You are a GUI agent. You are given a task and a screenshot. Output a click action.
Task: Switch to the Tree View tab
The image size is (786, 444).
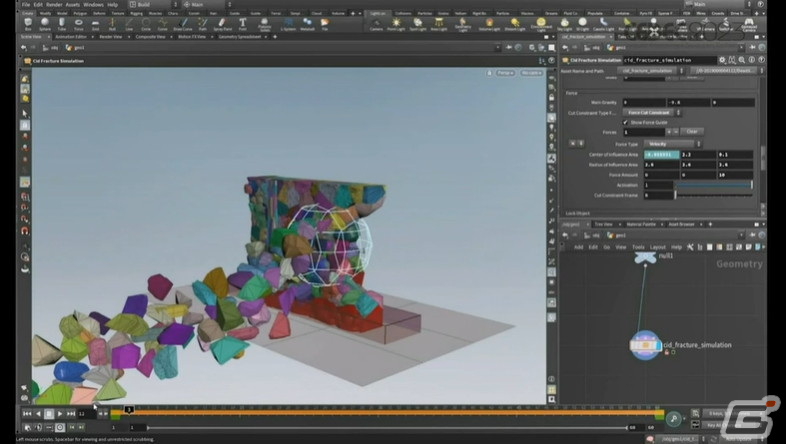tap(604, 225)
